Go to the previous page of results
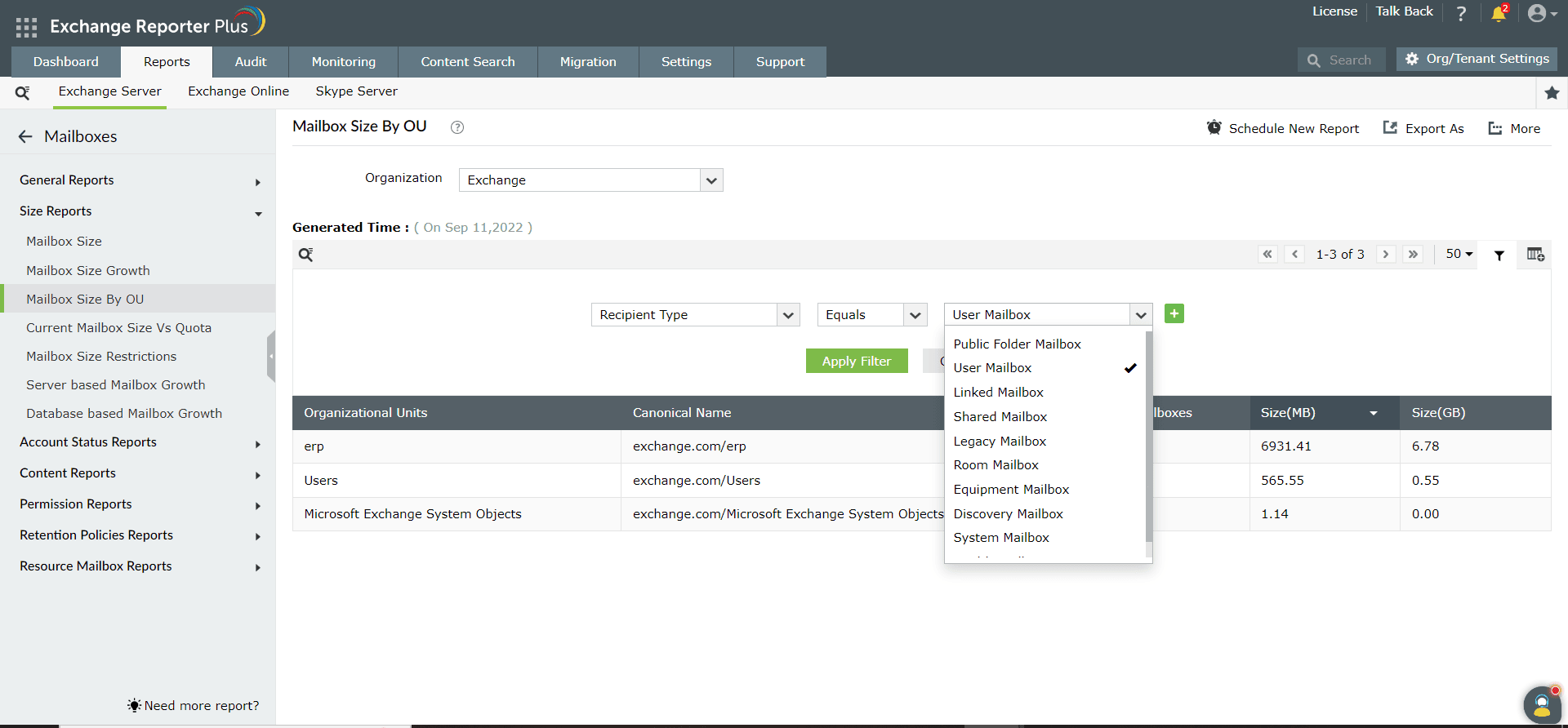 tap(1294, 255)
